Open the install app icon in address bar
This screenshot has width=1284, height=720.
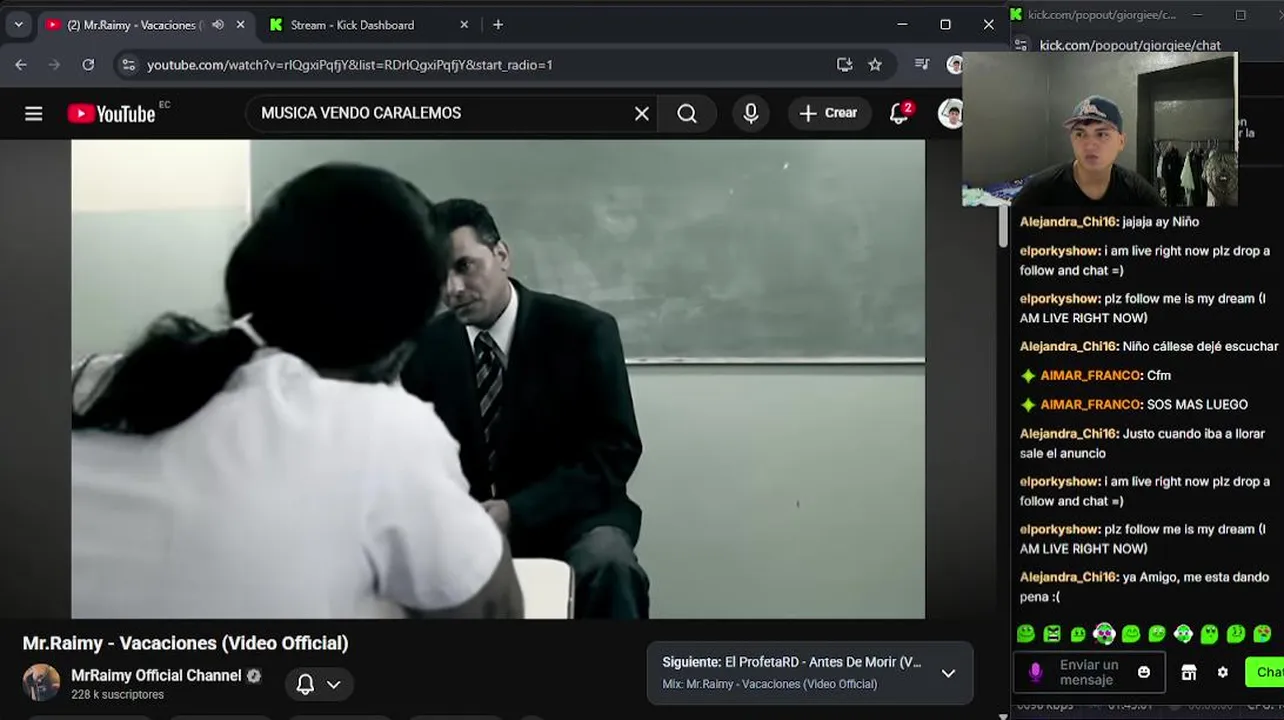click(x=844, y=65)
